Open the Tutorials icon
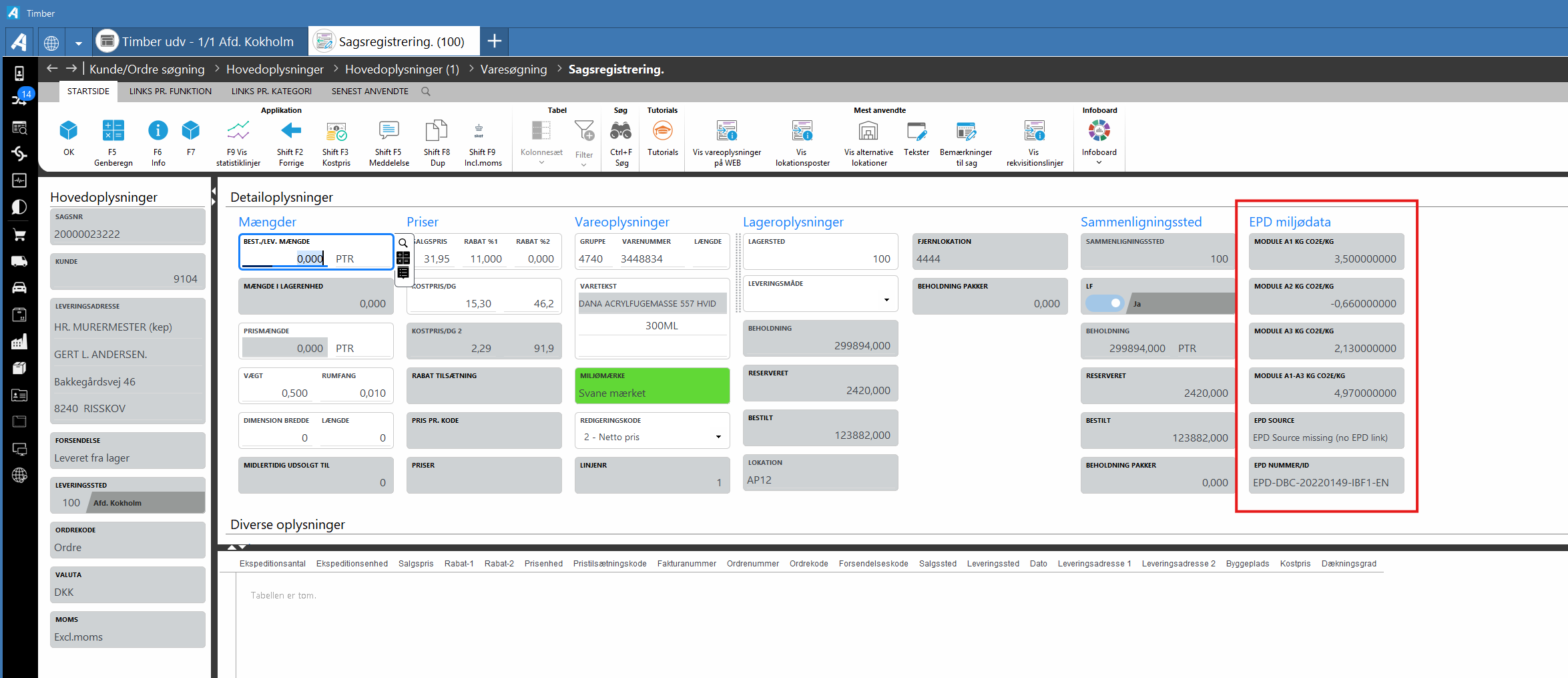The image size is (1568, 678). pos(662,131)
